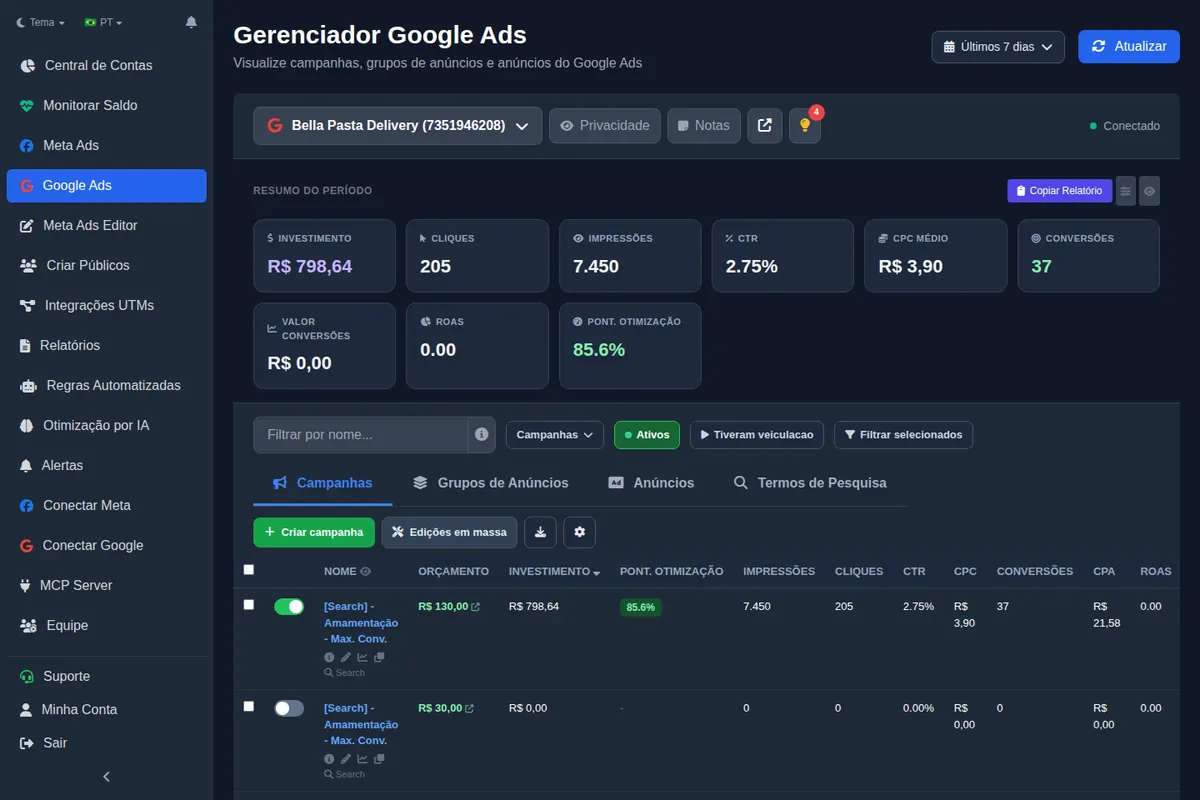Switch to Anúncios tab

[x=651, y=483]
